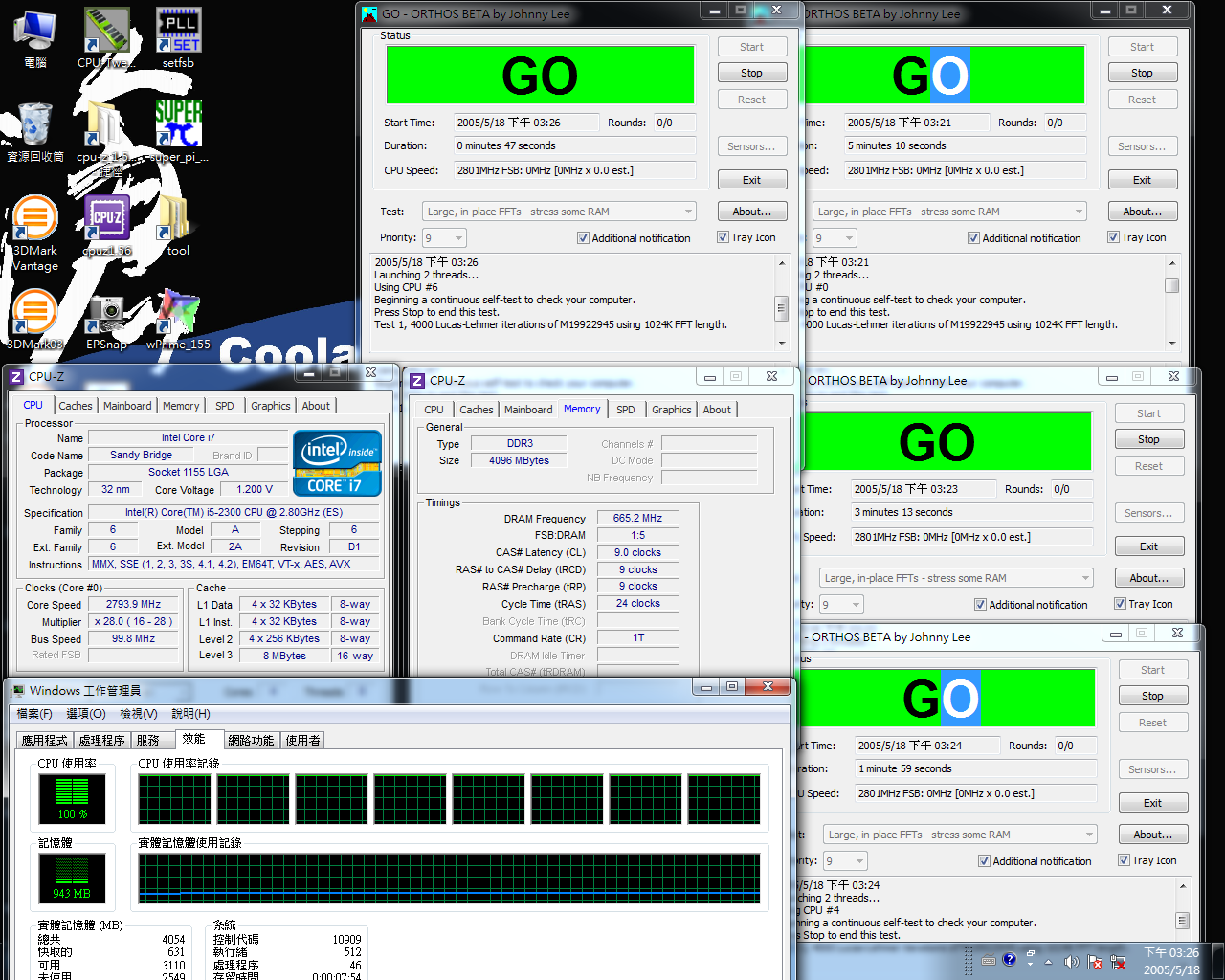1225x980 pixels.
Task: Open the tool folder on desktop
Action: click(177, 226)
